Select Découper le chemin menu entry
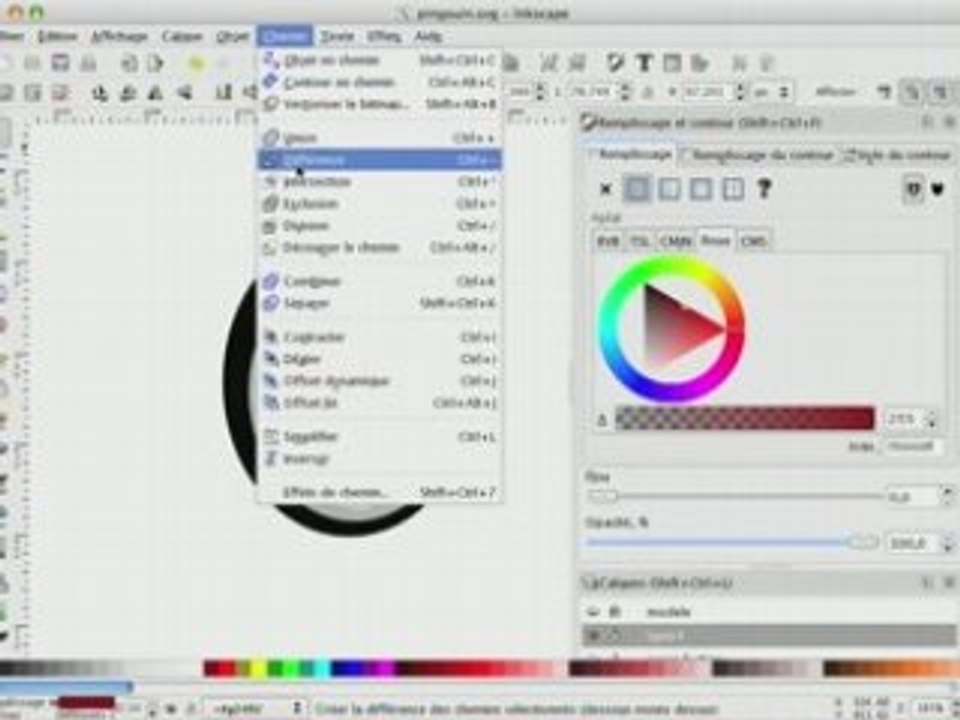960x720 pixels. (380, 248)
